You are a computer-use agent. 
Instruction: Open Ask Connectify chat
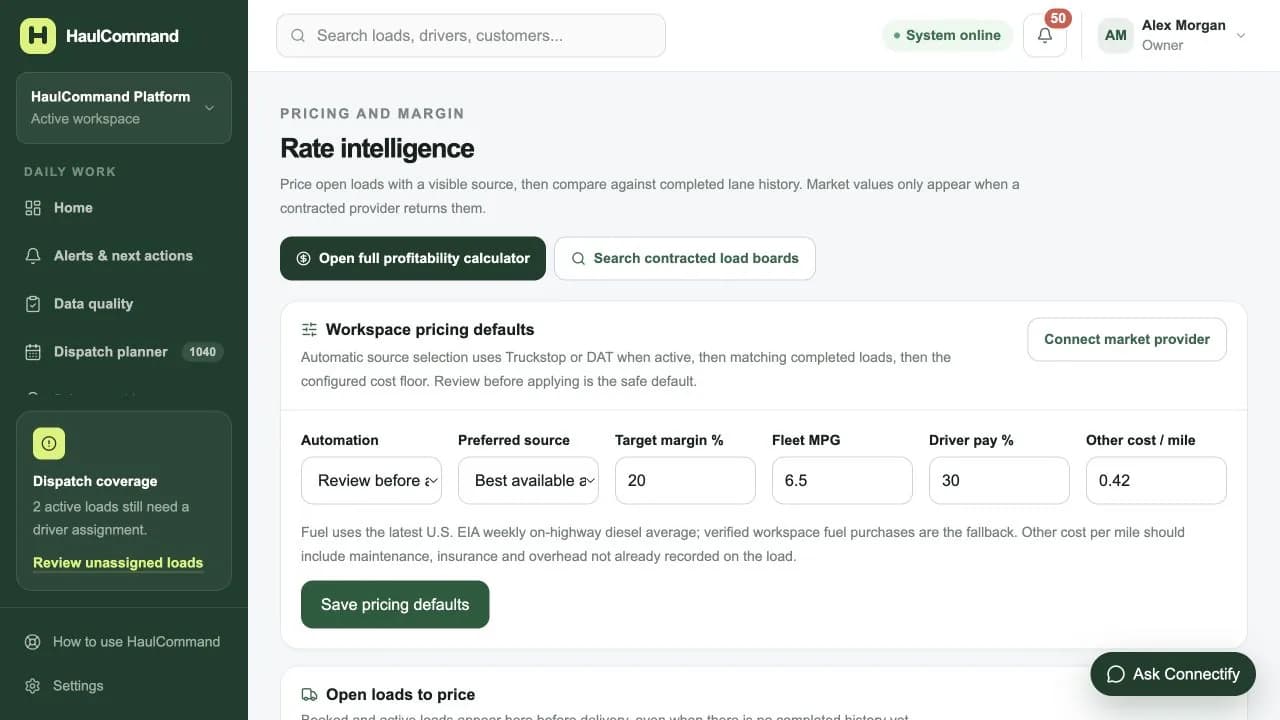[x=1173, y=674]
